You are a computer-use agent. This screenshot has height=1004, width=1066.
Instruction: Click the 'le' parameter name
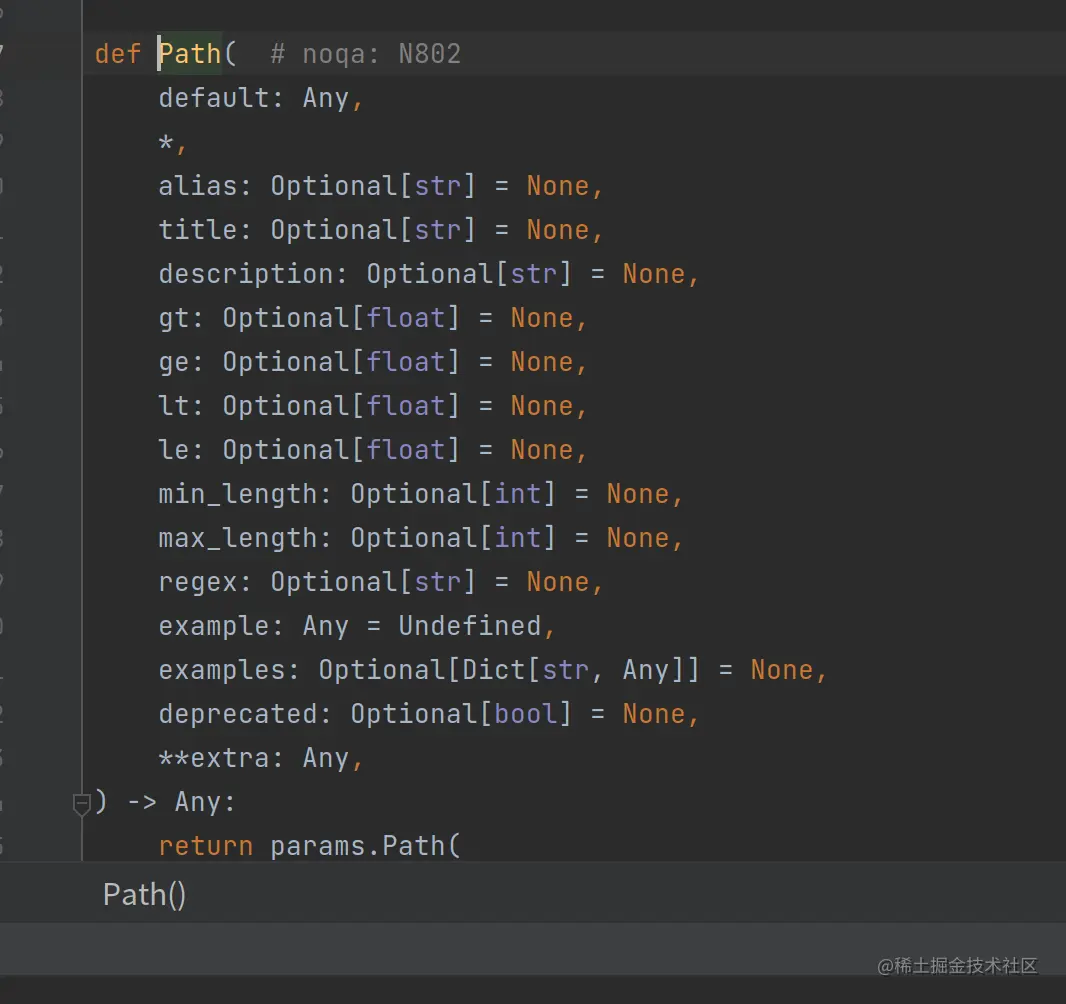click(x=174, y=450)
